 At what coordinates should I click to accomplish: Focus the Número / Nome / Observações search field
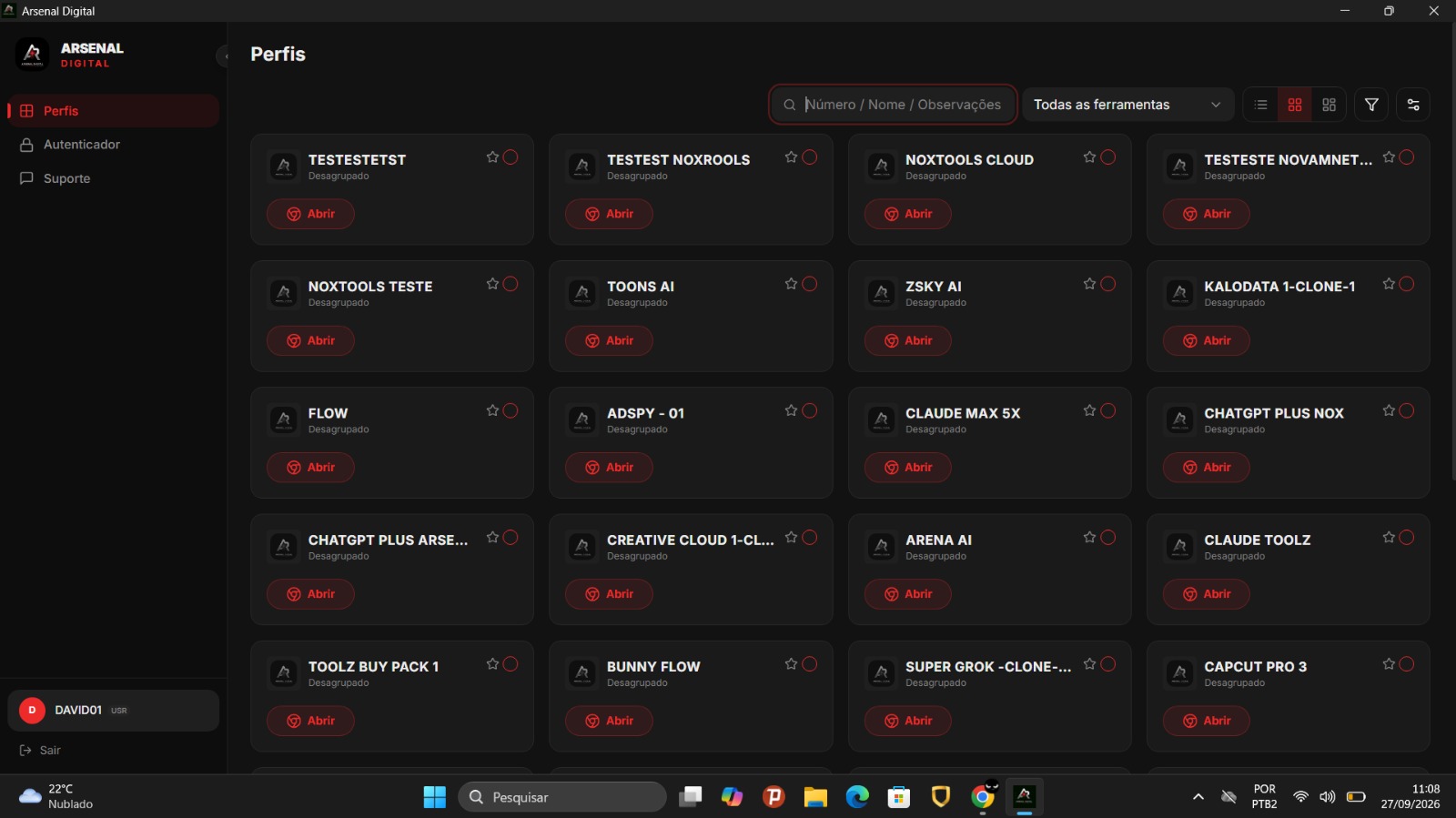click(893, 105)
